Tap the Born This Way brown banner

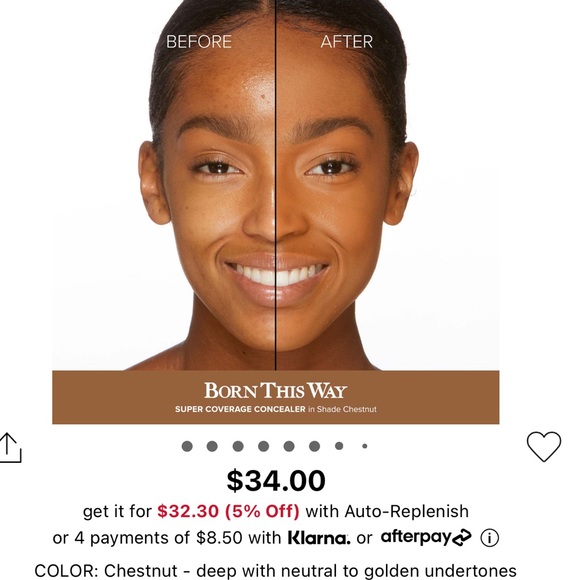tap(276, 397)
